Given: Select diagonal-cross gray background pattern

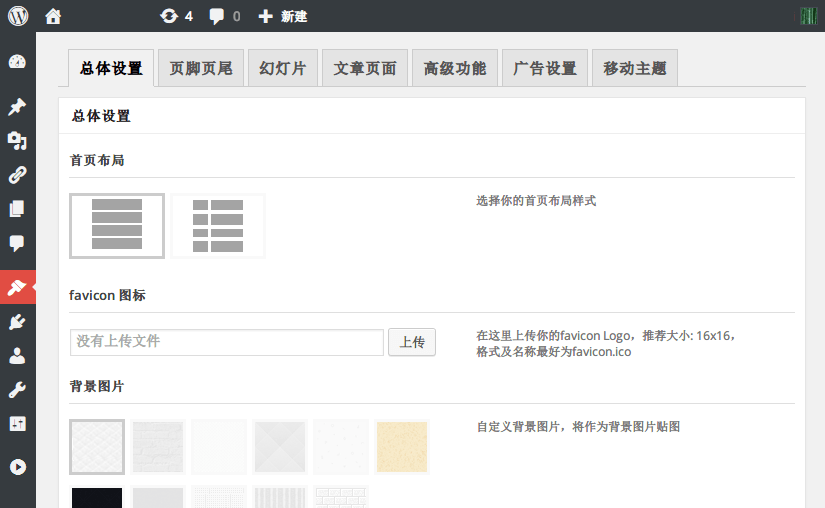Looking at the screenshot, I should click(x=280, y=447).
